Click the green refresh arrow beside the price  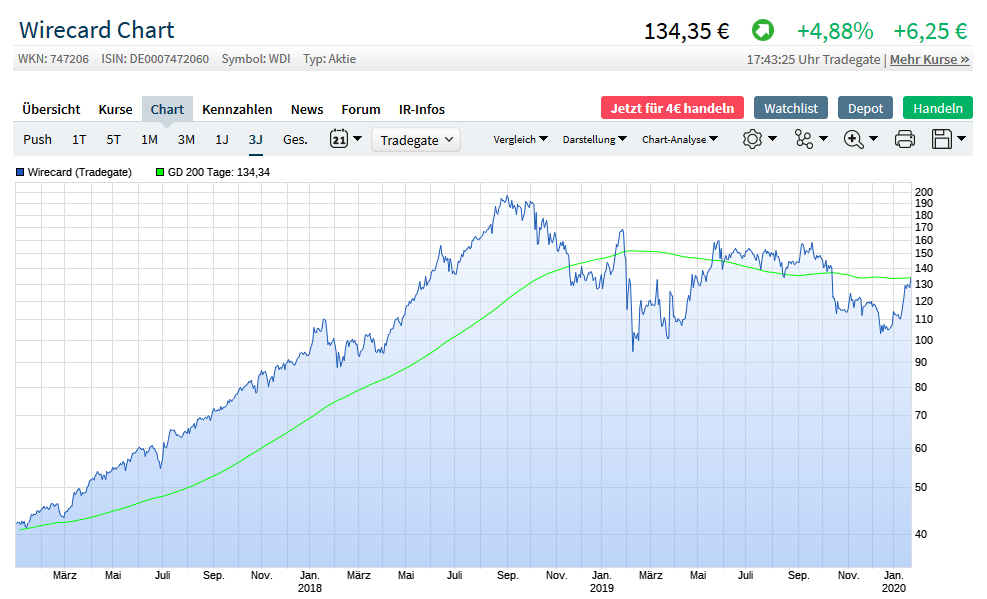(x=763, y=31)
